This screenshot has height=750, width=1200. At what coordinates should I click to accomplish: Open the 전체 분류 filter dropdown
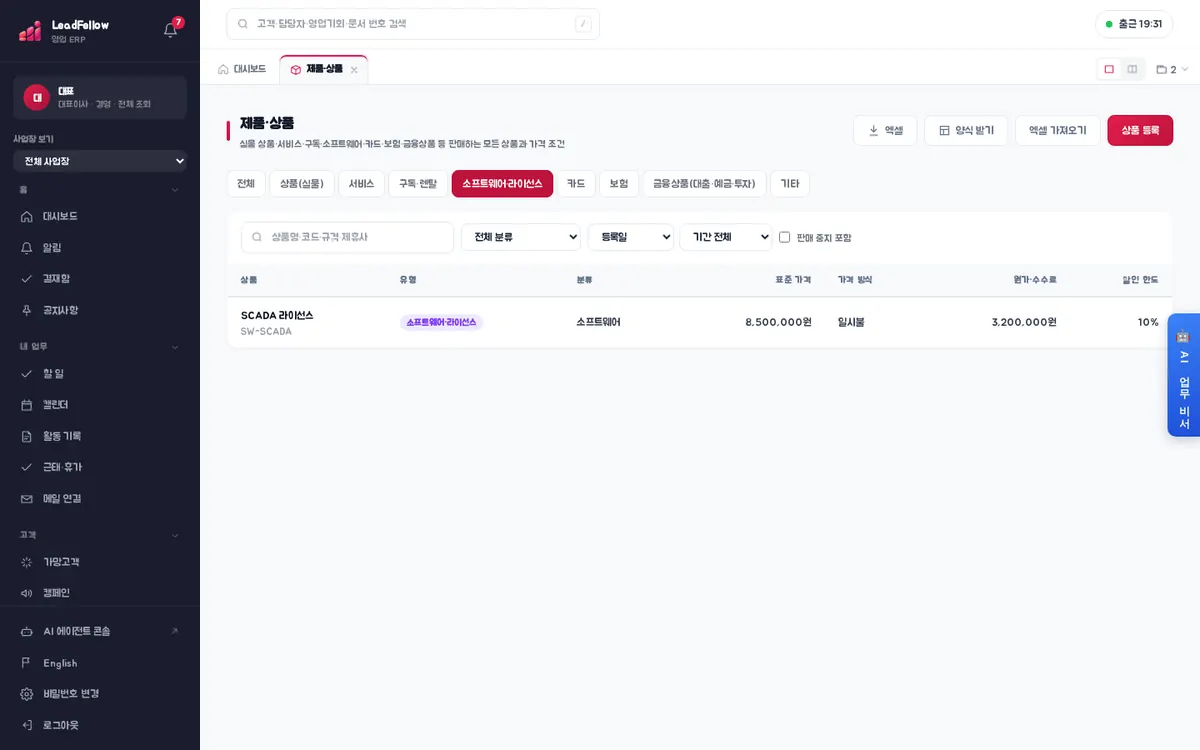click(521, 237)
